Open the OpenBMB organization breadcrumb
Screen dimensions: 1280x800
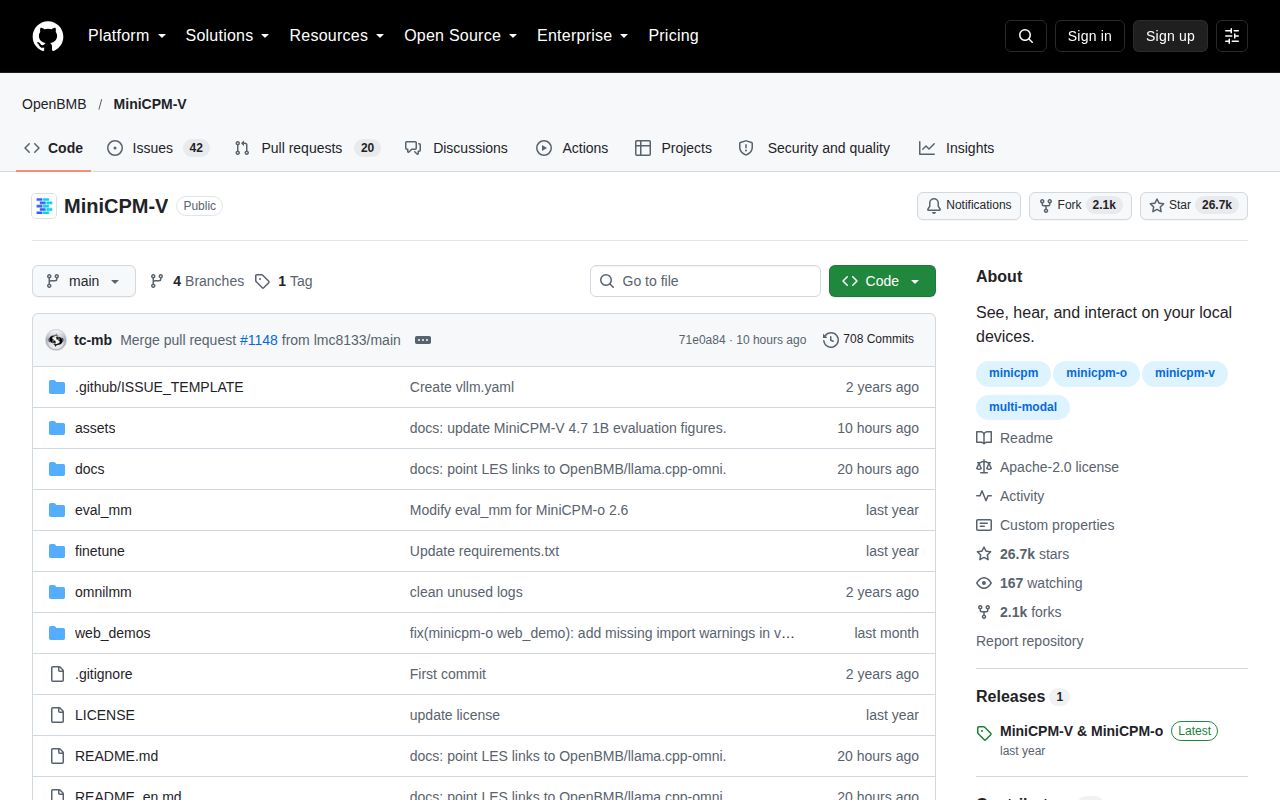(x=54, y=104)
